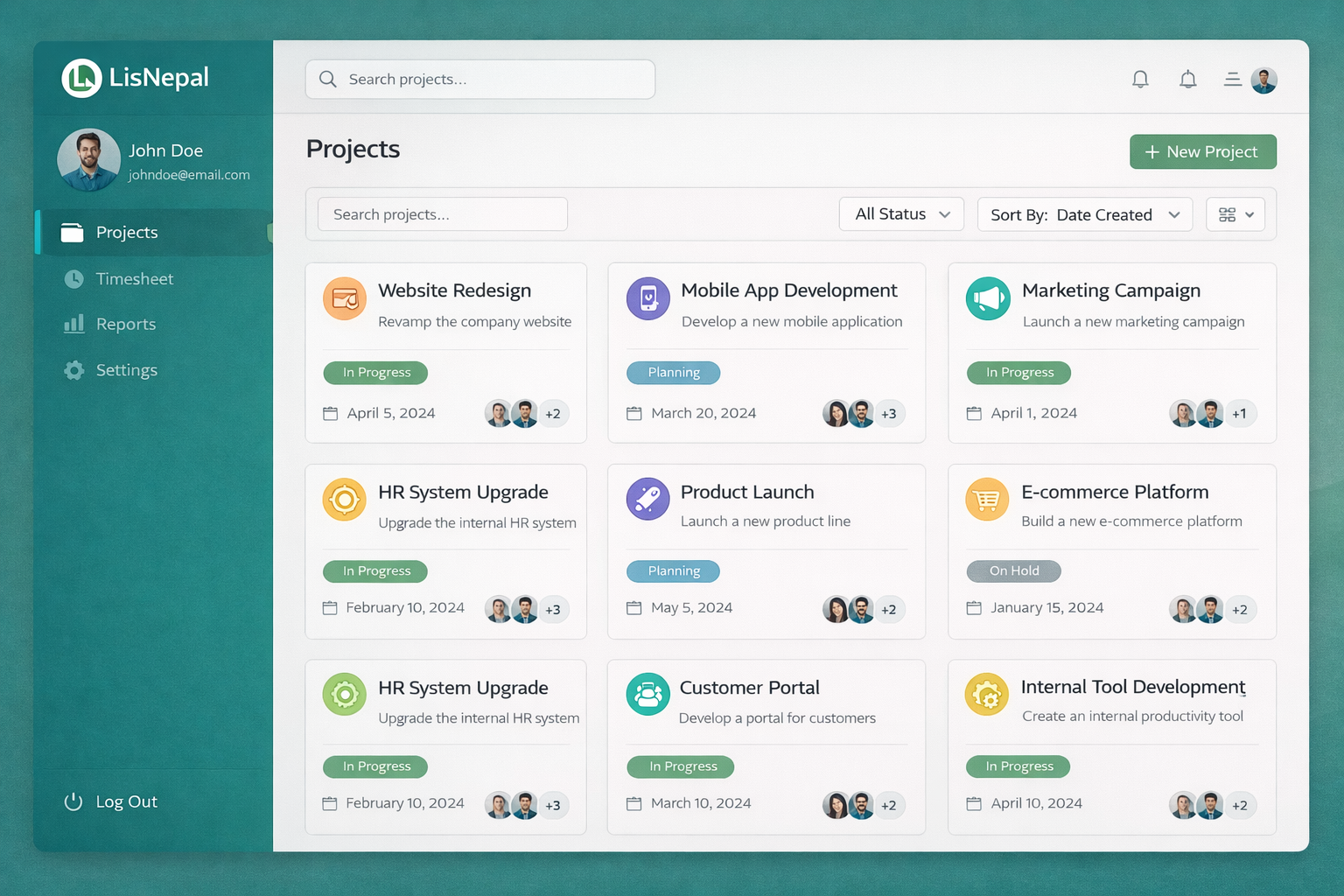Click the calendar icon beside January 15, 2024
Screen dimensions: 1344x896
[974, 607]
